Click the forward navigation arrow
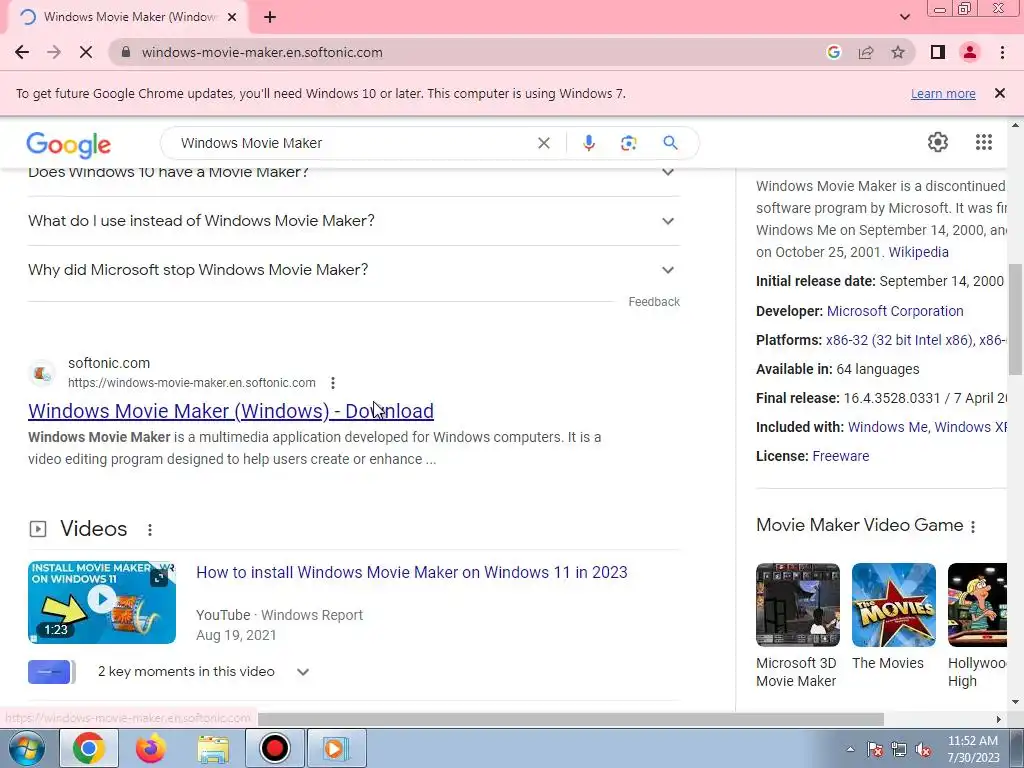The height and width of the screenshot is (768, 1024). tap(54, 52)
